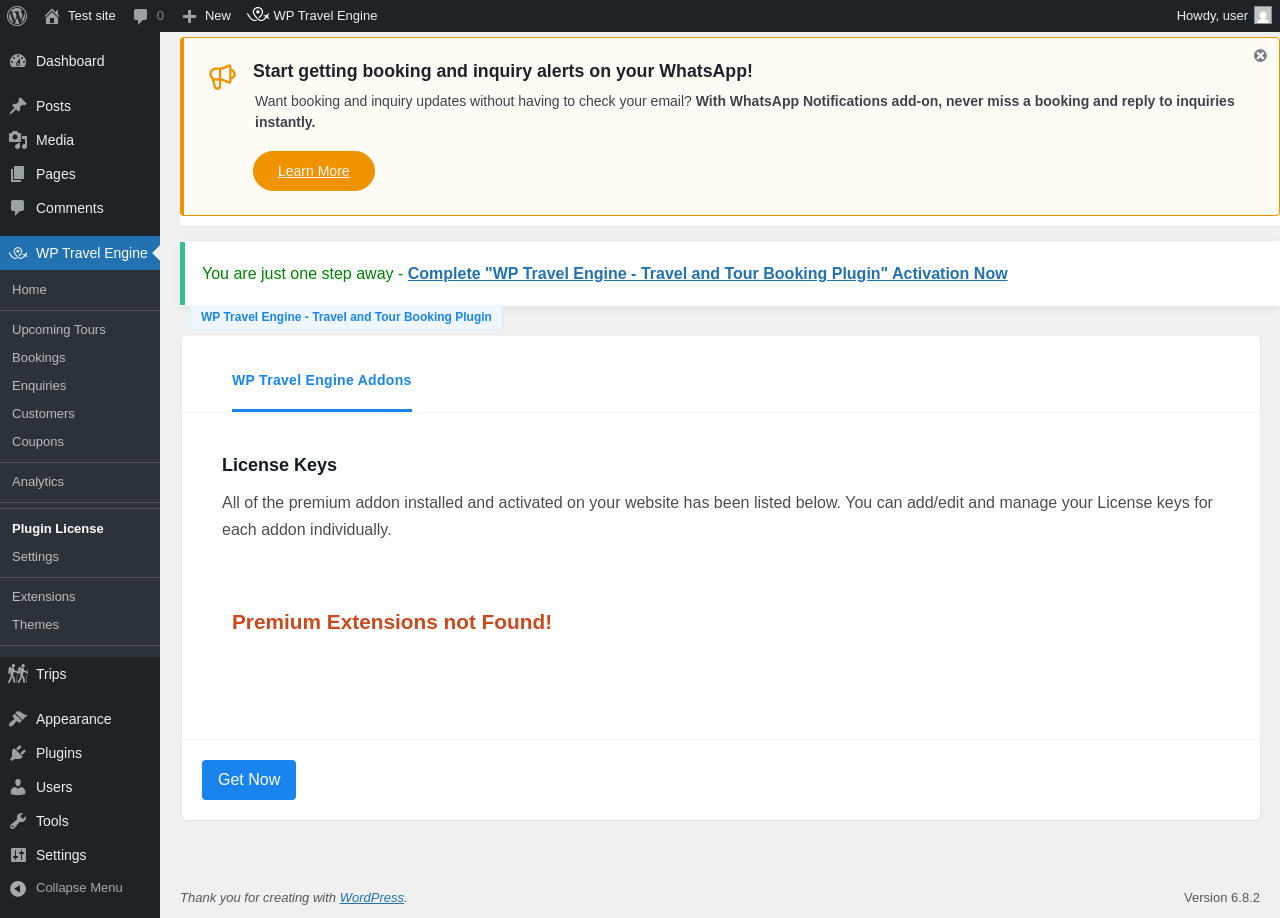Click the New plus icon

(x=189, y=16)
